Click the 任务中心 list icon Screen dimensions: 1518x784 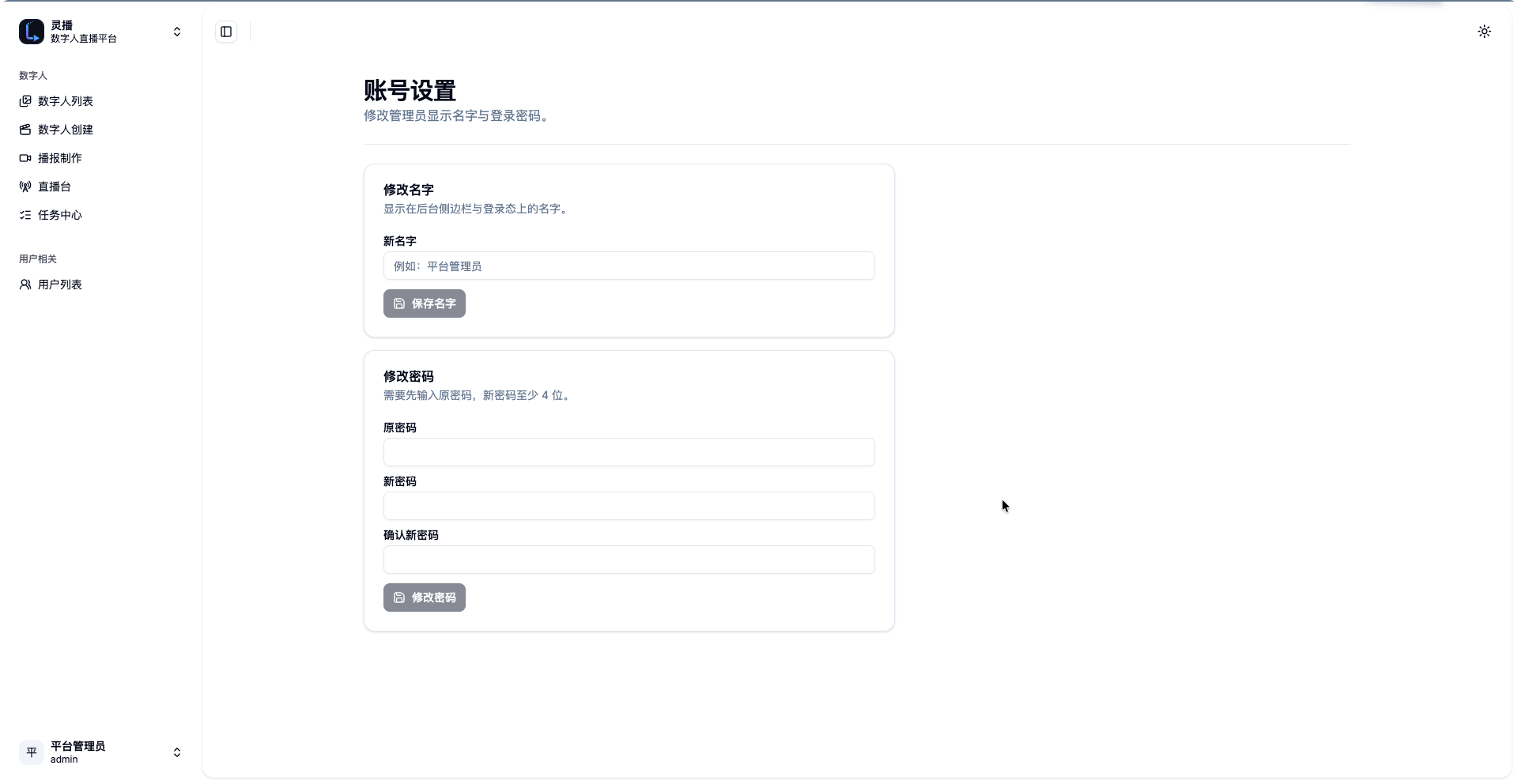(25, 215)
